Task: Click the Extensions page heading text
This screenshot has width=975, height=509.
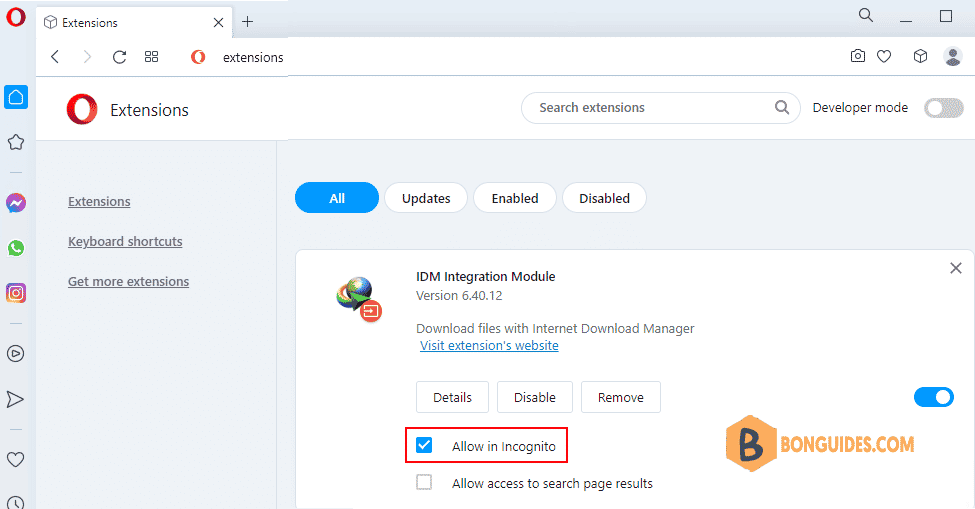Action: tap(149, 110)
